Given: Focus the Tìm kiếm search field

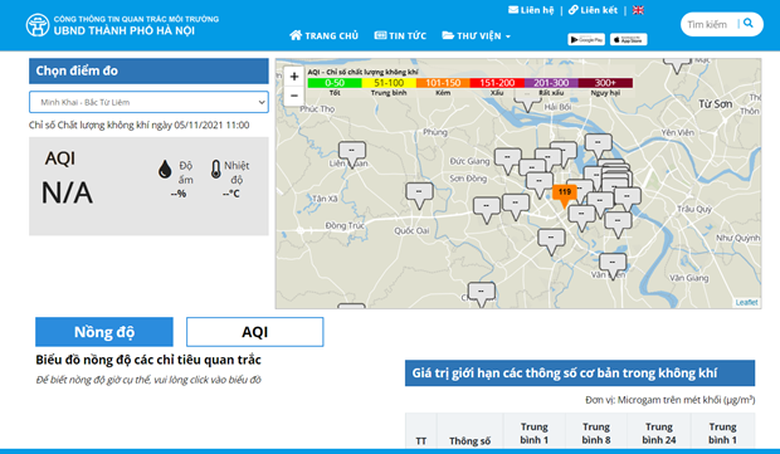Looking at the screenshot, I should [x=708, y=24].
